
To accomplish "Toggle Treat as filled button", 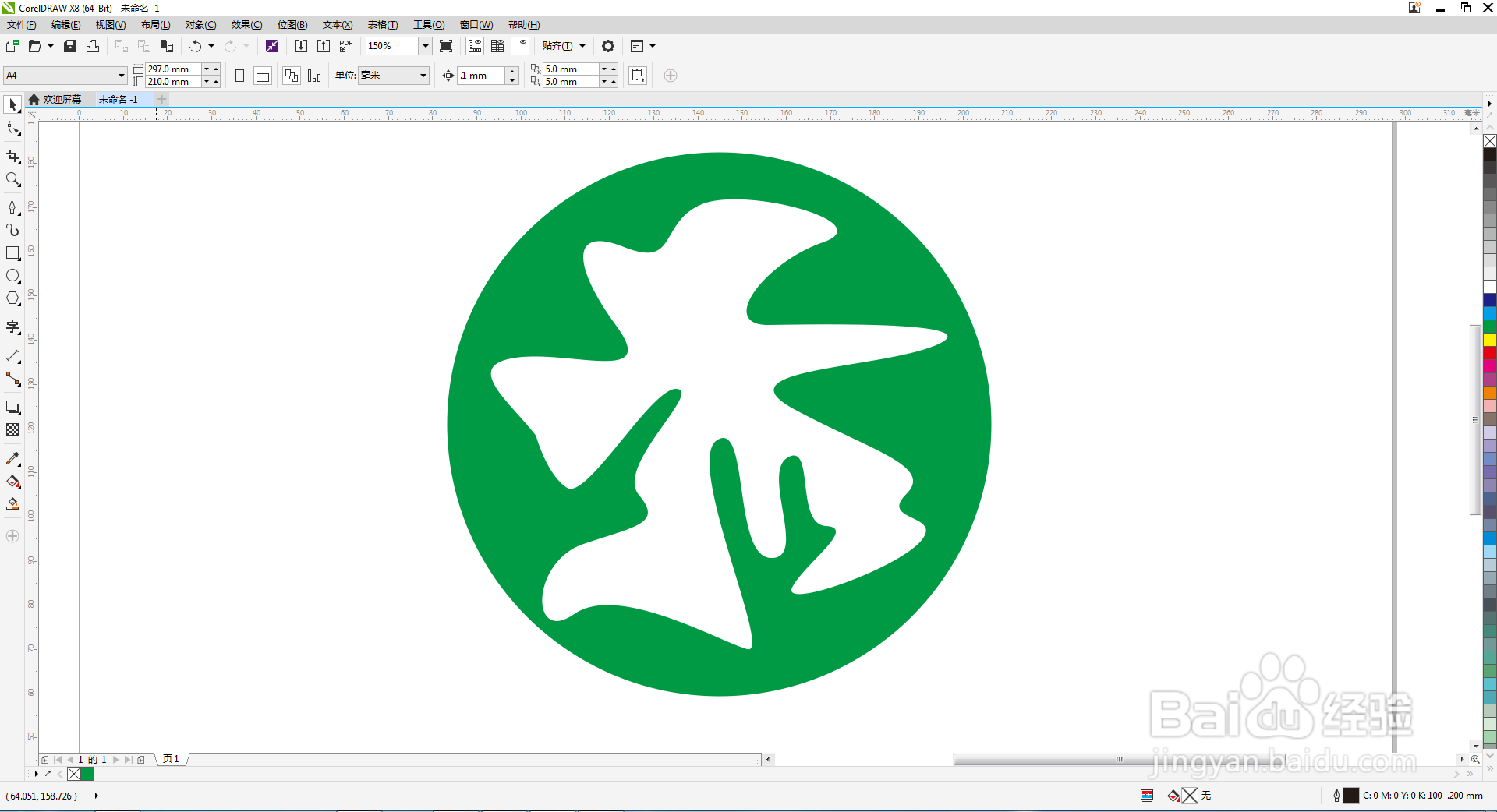I will (x=638, y=76).
